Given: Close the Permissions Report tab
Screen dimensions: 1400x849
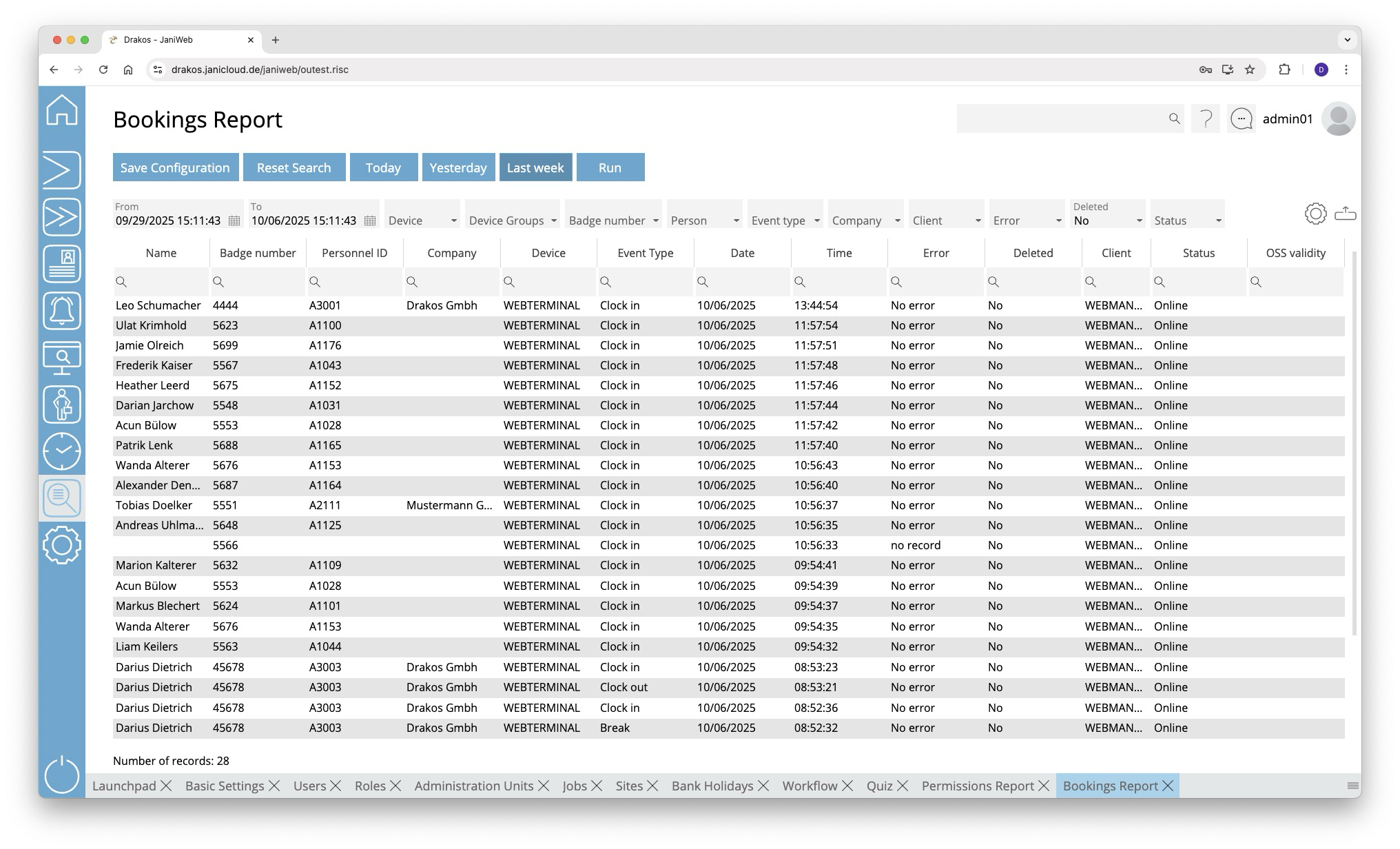Looking at the screenshot, I should (1044, 786).
